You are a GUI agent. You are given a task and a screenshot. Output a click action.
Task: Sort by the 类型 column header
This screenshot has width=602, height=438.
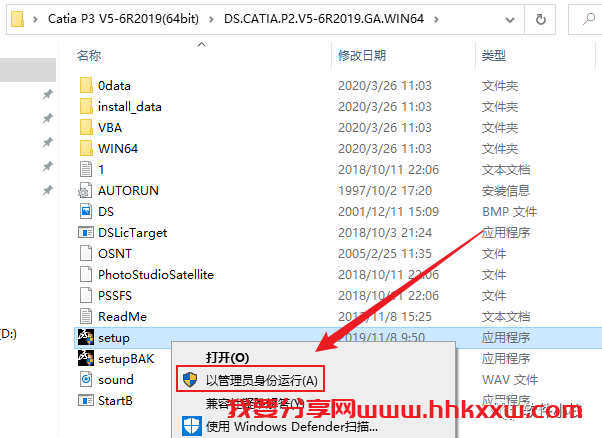[x=494, y=56]
